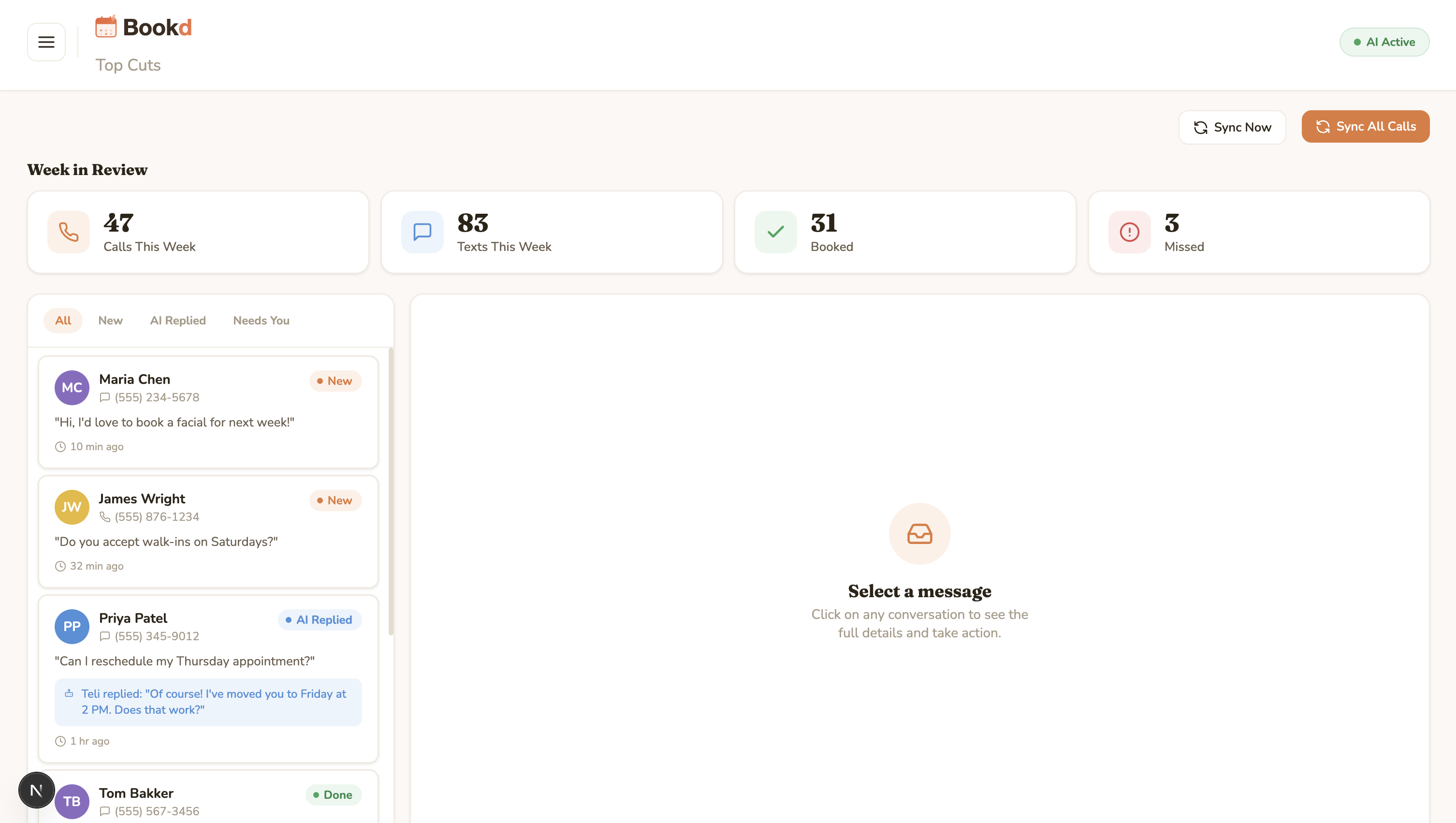Click the Bookd calendar logo icon
This screenshot has width=1456, height=823.
pyautogui.click(x=106, y=27)
